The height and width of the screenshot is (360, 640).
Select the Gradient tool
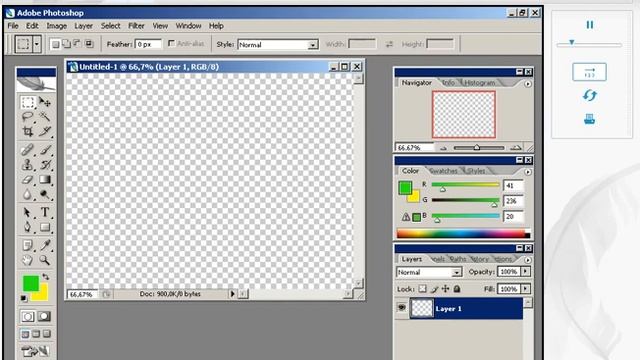45,180
